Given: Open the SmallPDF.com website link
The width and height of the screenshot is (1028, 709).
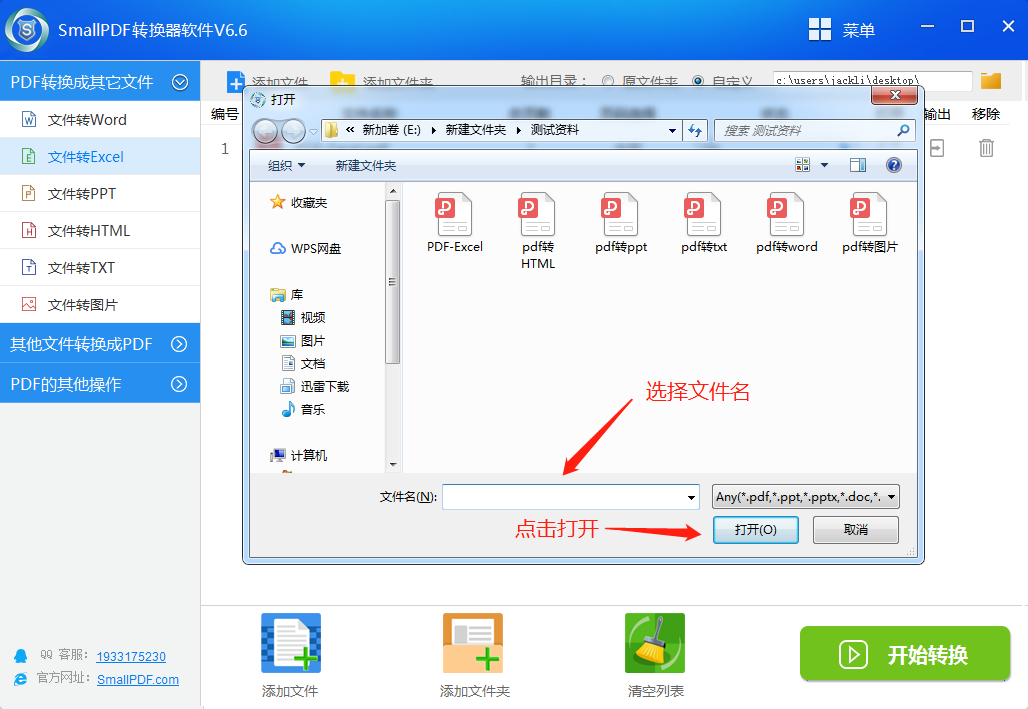Looking at the screenshot, I should tap(138, 679).
